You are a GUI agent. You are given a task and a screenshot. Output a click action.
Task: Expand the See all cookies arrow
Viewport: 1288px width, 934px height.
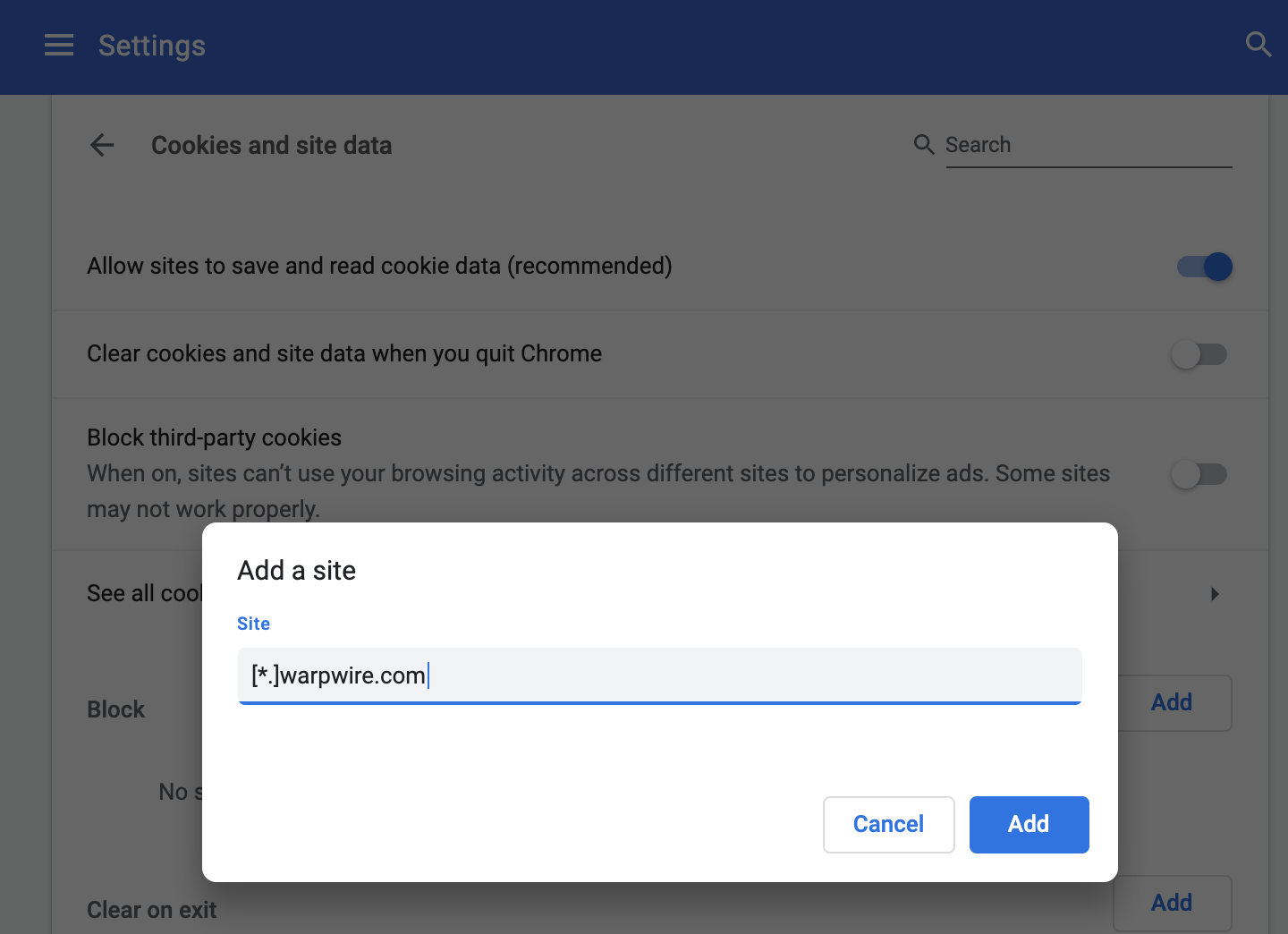tap(1215, 594)
